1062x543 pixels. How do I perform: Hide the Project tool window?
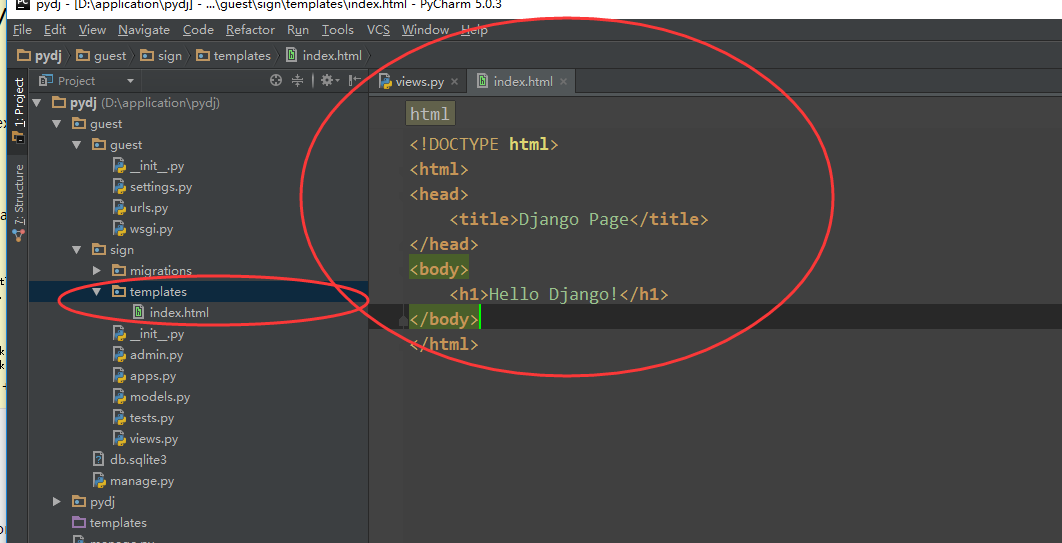click(355, 81)
